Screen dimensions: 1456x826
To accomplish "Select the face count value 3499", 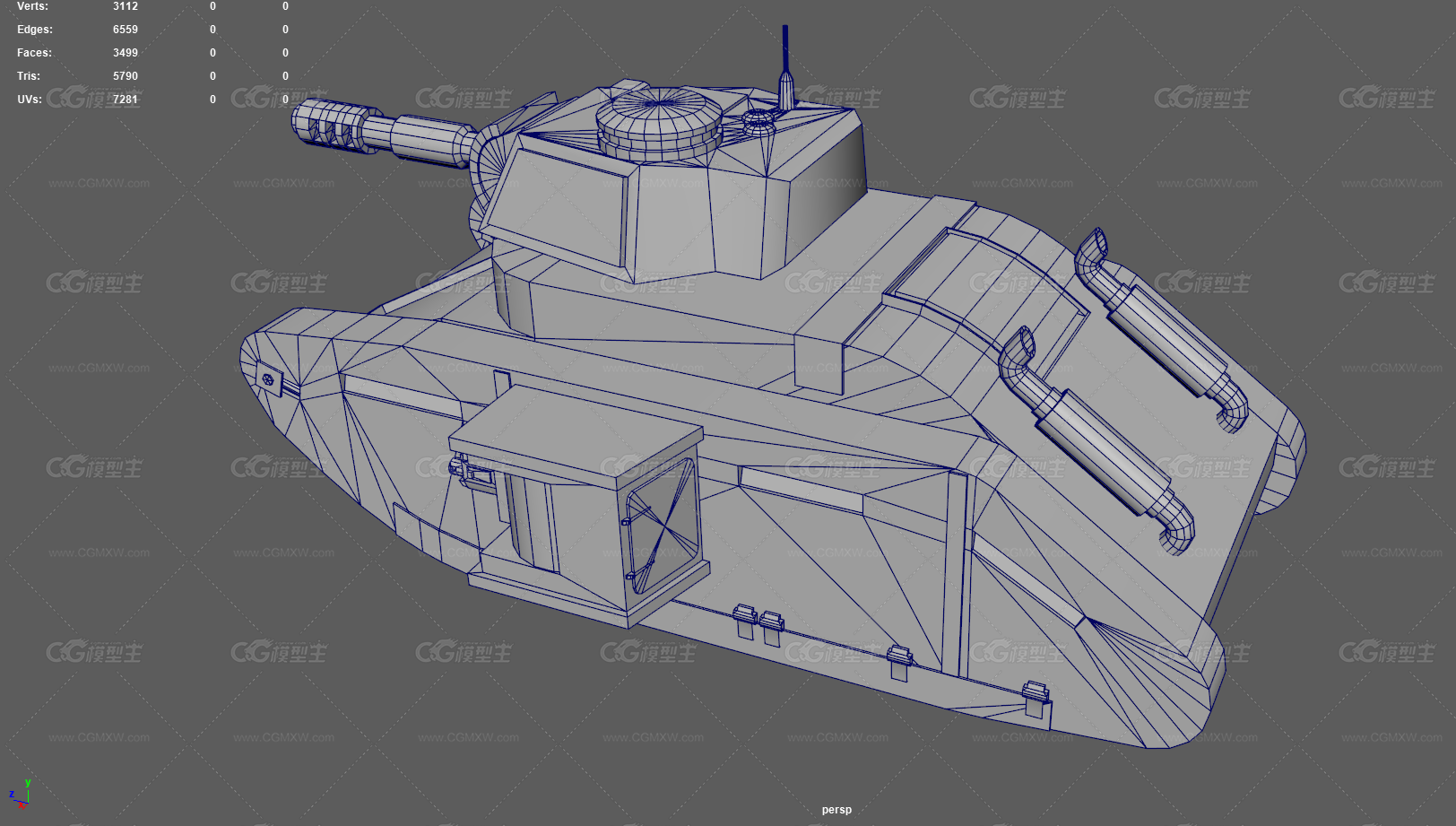I will click(x=126, y=53).
